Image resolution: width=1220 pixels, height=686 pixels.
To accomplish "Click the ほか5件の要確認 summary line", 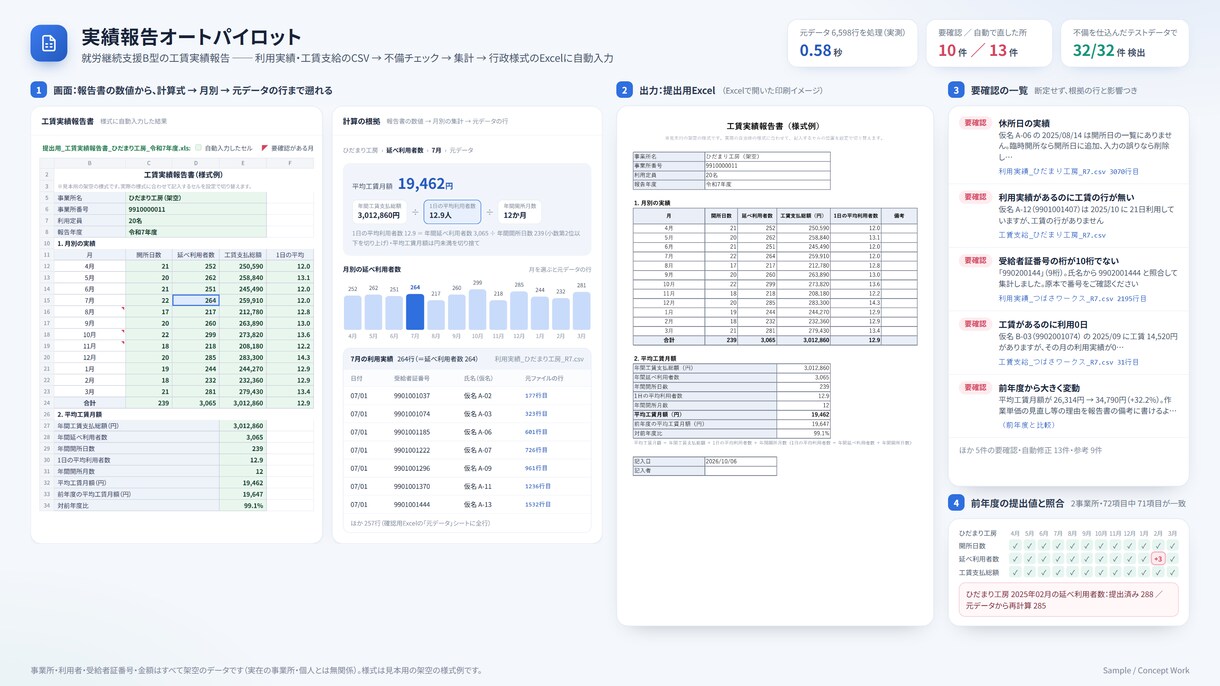I will point(1030,450).
